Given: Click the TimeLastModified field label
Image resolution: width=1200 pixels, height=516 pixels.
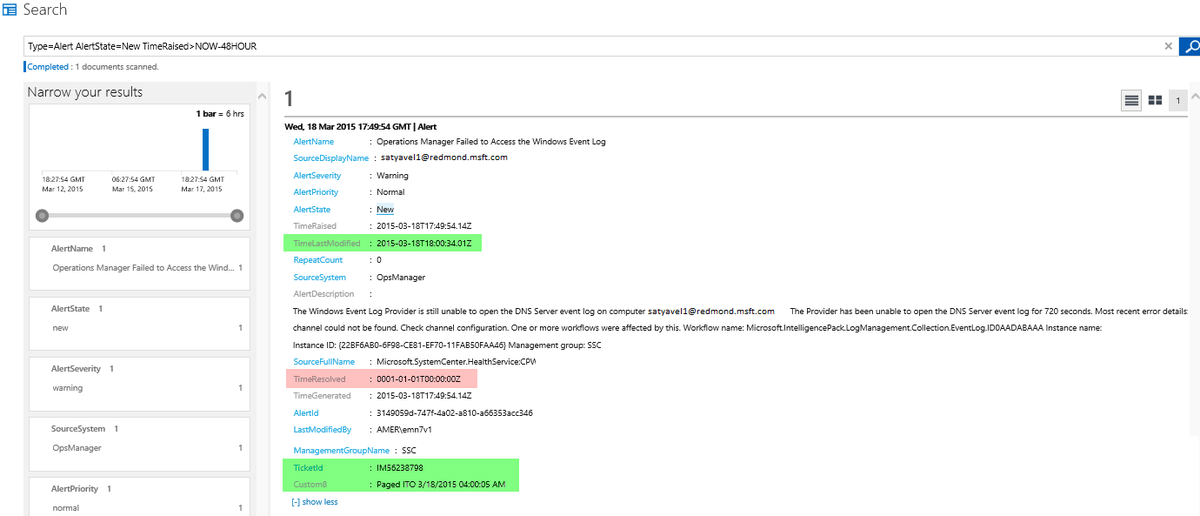Looking at the screenshot, I should coord(327,243).
